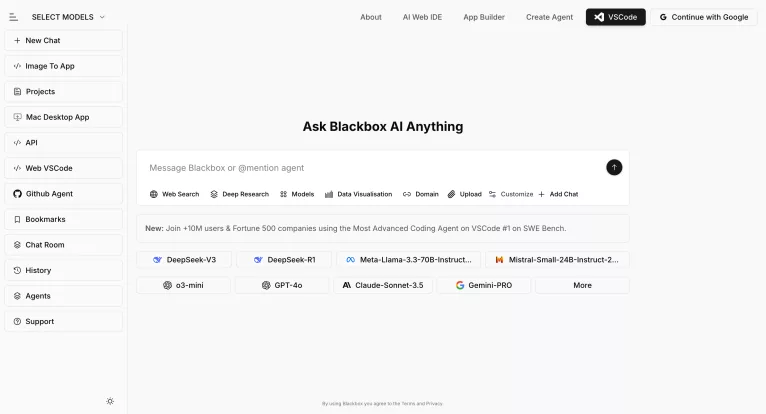This screenshot has height=414, width=766.
Task: Focus the Message Blackbox input field
Action: (x=374, y=168)
